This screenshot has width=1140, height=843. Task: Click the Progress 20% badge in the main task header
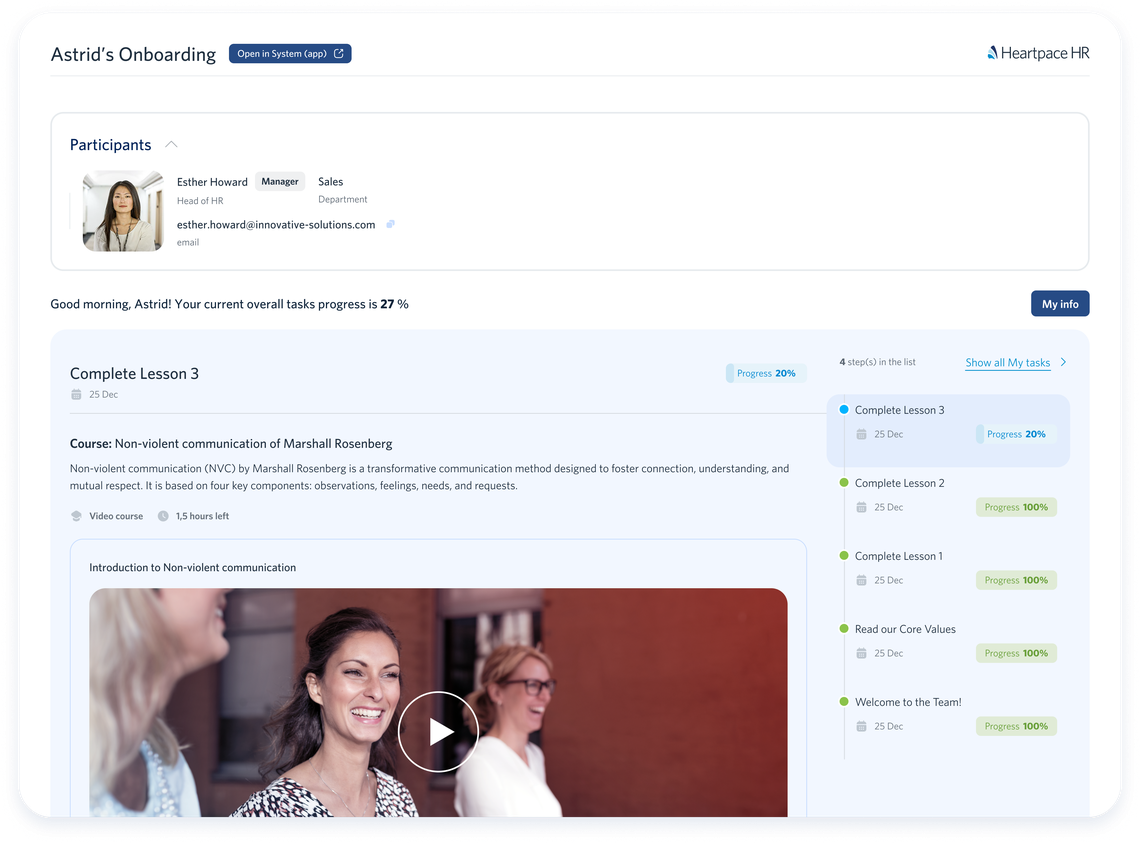pos(766,373)
